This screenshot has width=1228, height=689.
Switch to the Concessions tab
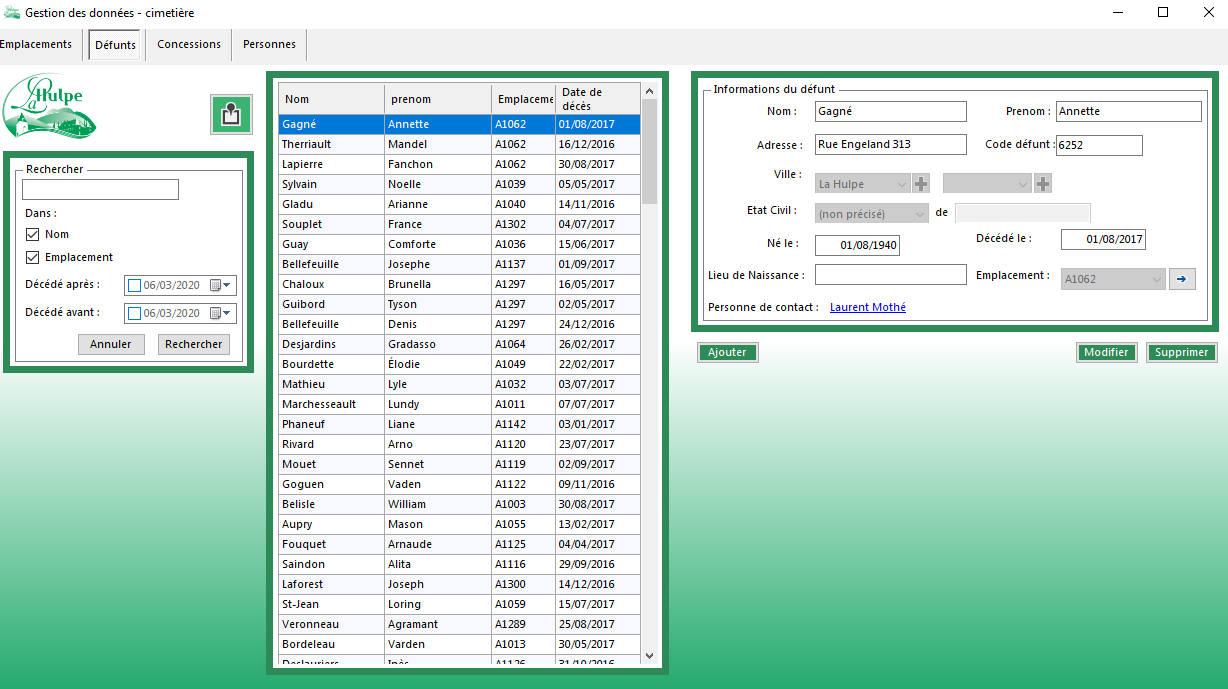click(189, 45)
